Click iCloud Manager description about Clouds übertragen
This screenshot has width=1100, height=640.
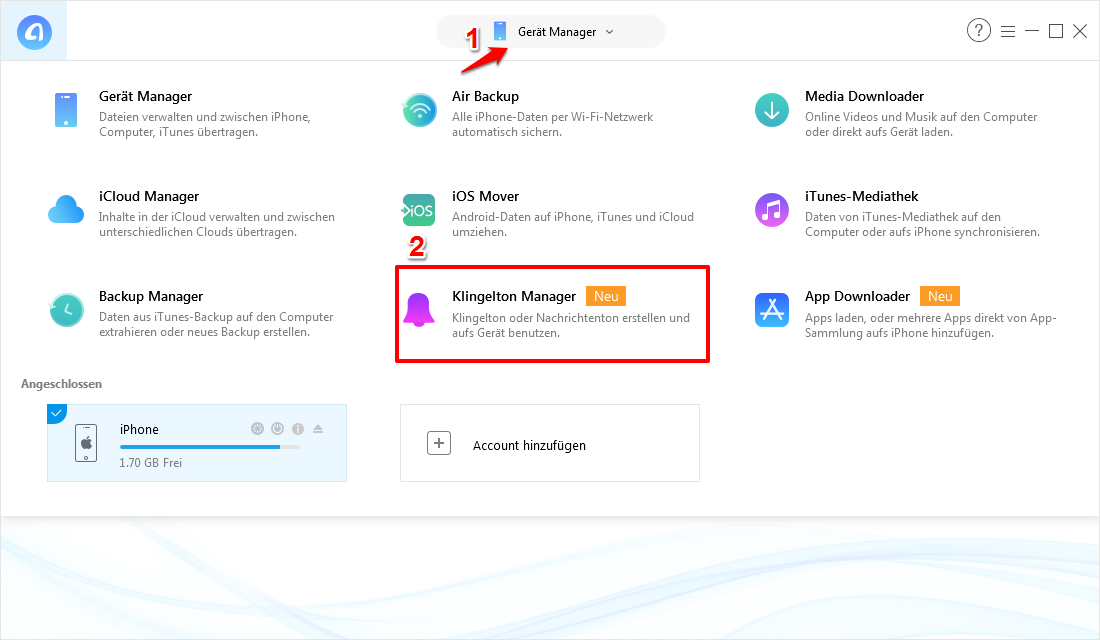(x=217, y=225)
